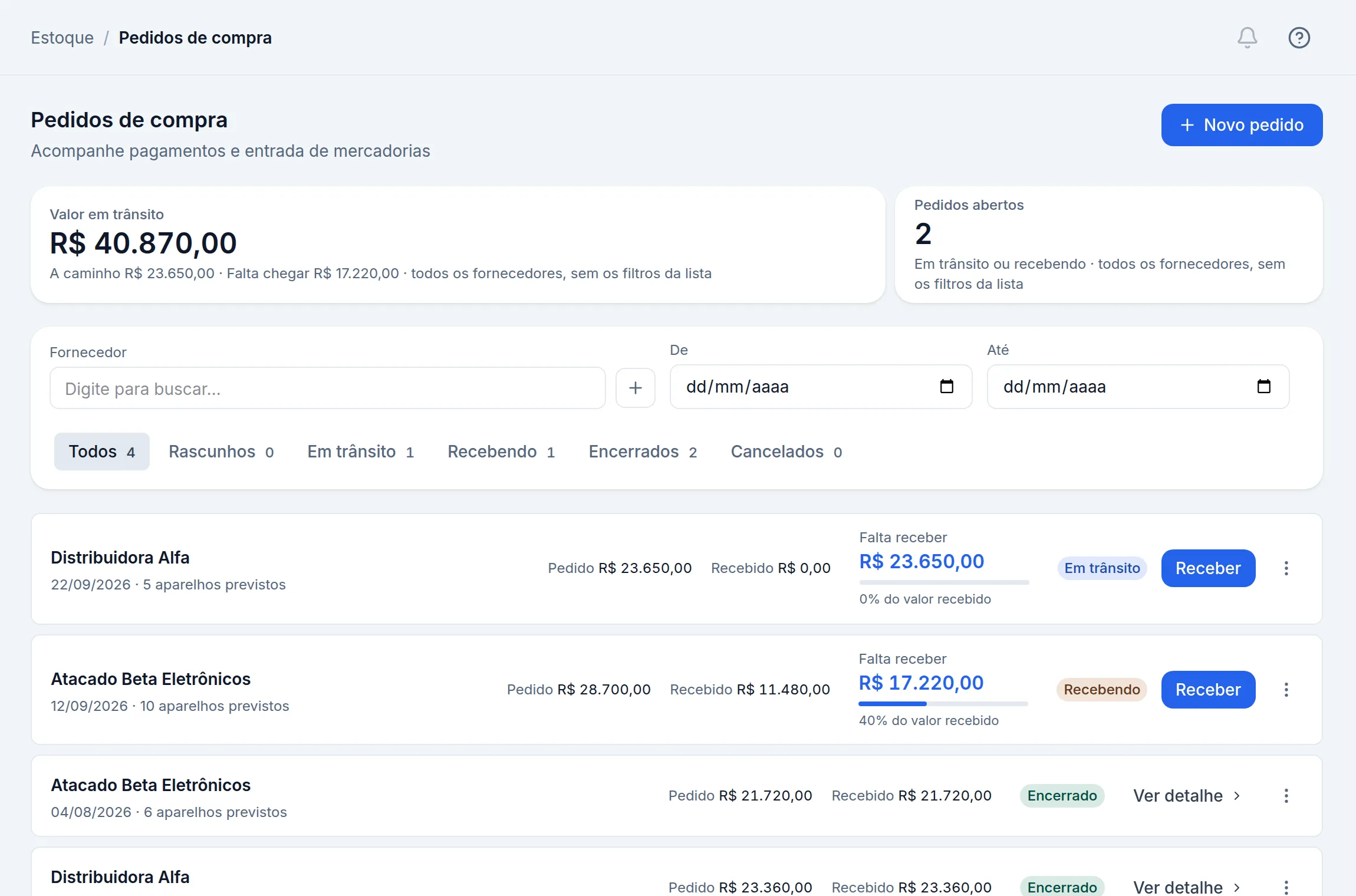Viewport: 1356px width, 896px height.
Task: Click the plus button beside Fornecedor field
Action: [x=635, y=388]
